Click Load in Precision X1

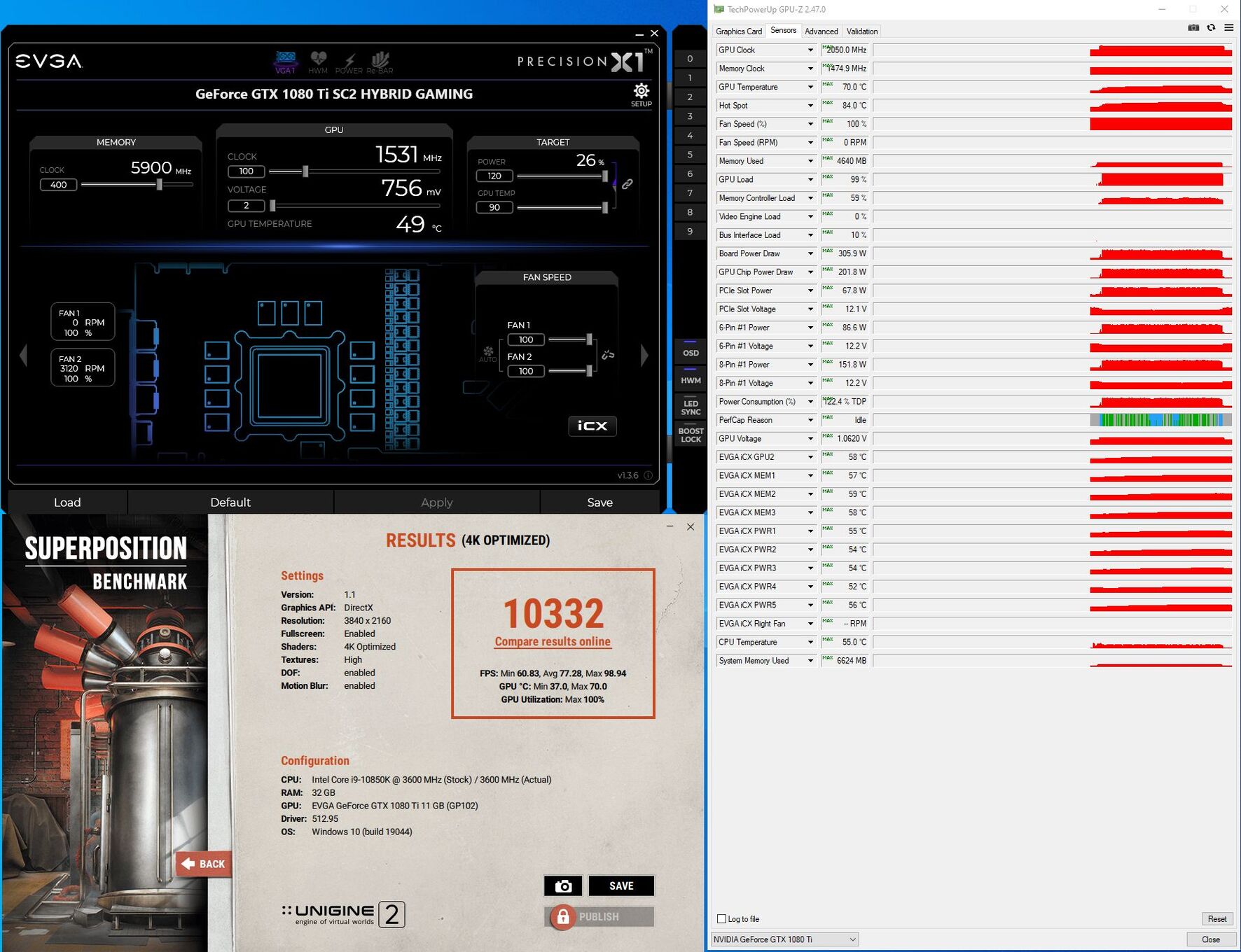point(67,502)
